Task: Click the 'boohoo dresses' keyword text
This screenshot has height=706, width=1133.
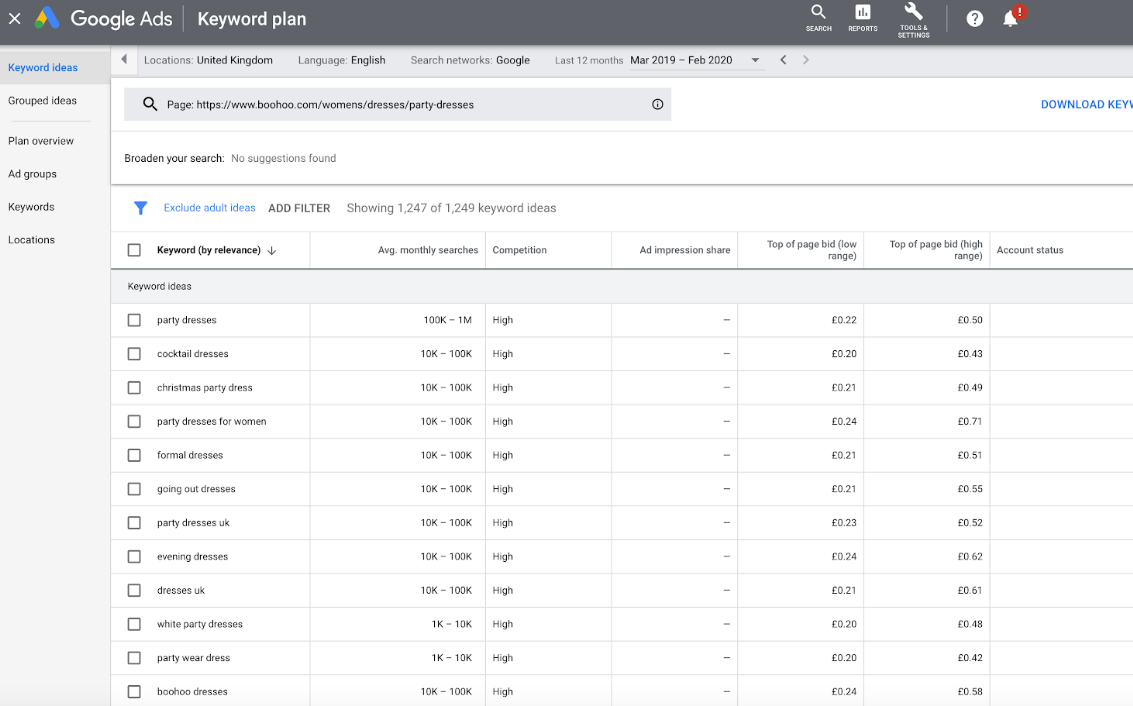Action: pyautogui.click(x=192, y=692)
